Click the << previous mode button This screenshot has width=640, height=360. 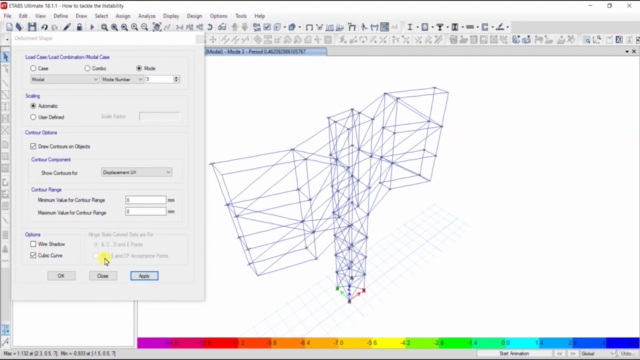click(560, 353)
